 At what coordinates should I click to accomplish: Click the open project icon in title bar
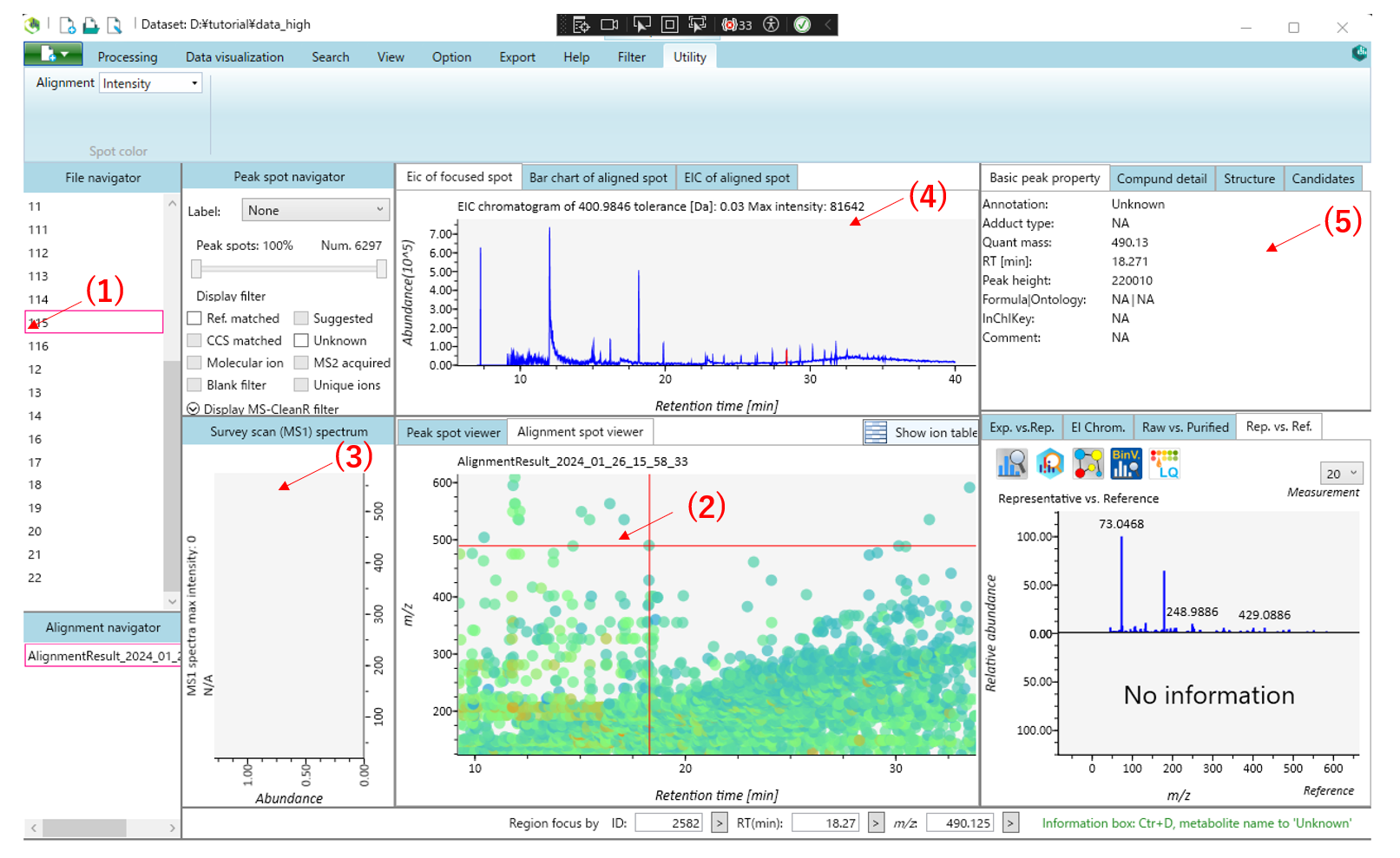coord(90,25)
